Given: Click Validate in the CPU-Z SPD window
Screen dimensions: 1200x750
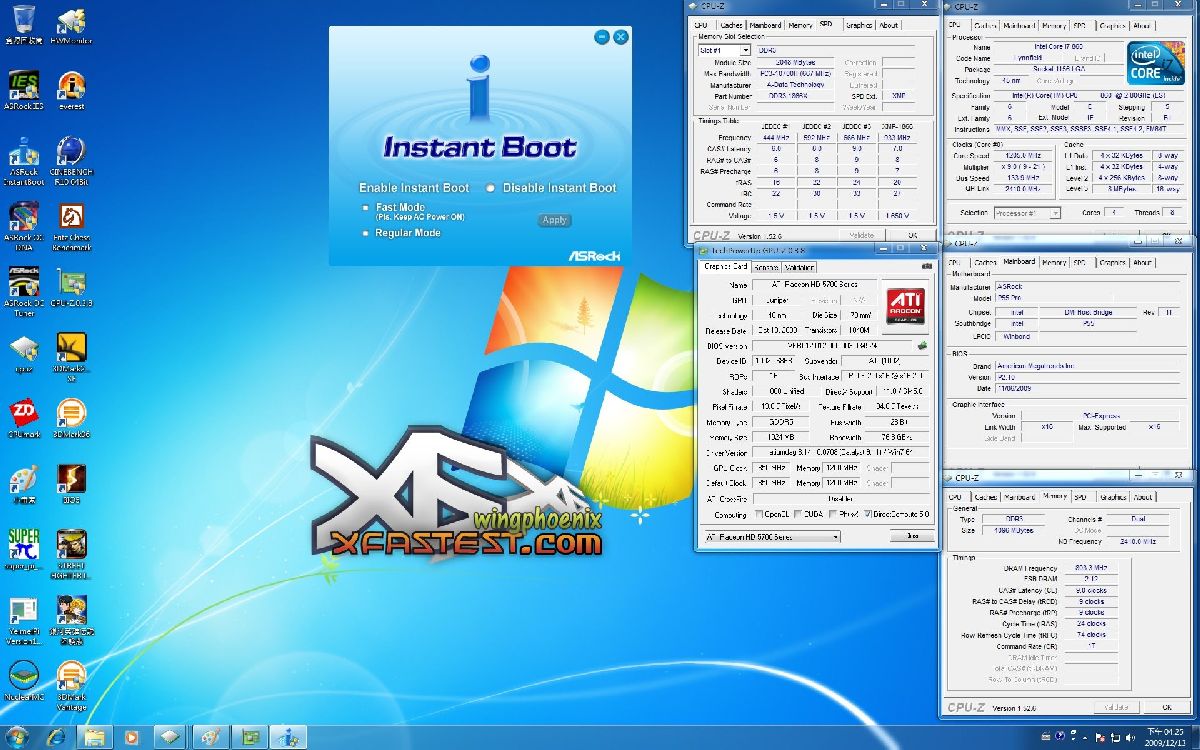Looking at the screenshot, I should [861, 236].
